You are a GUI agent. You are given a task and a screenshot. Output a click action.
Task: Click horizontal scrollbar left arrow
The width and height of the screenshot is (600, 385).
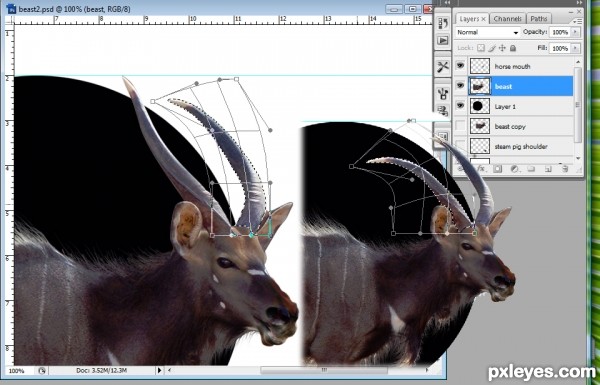click(170, 370)
